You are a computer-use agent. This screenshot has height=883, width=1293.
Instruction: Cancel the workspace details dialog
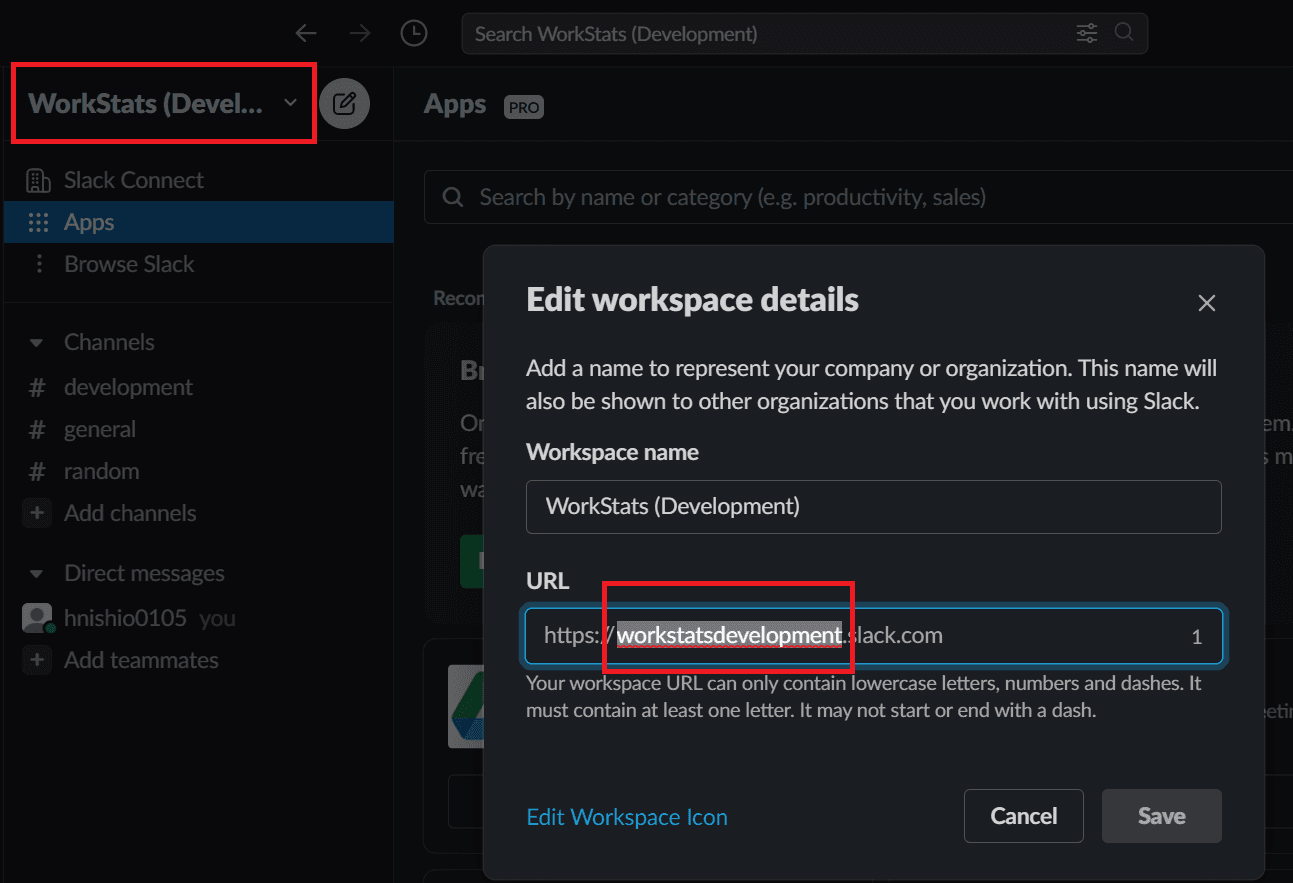[1024, 816]
